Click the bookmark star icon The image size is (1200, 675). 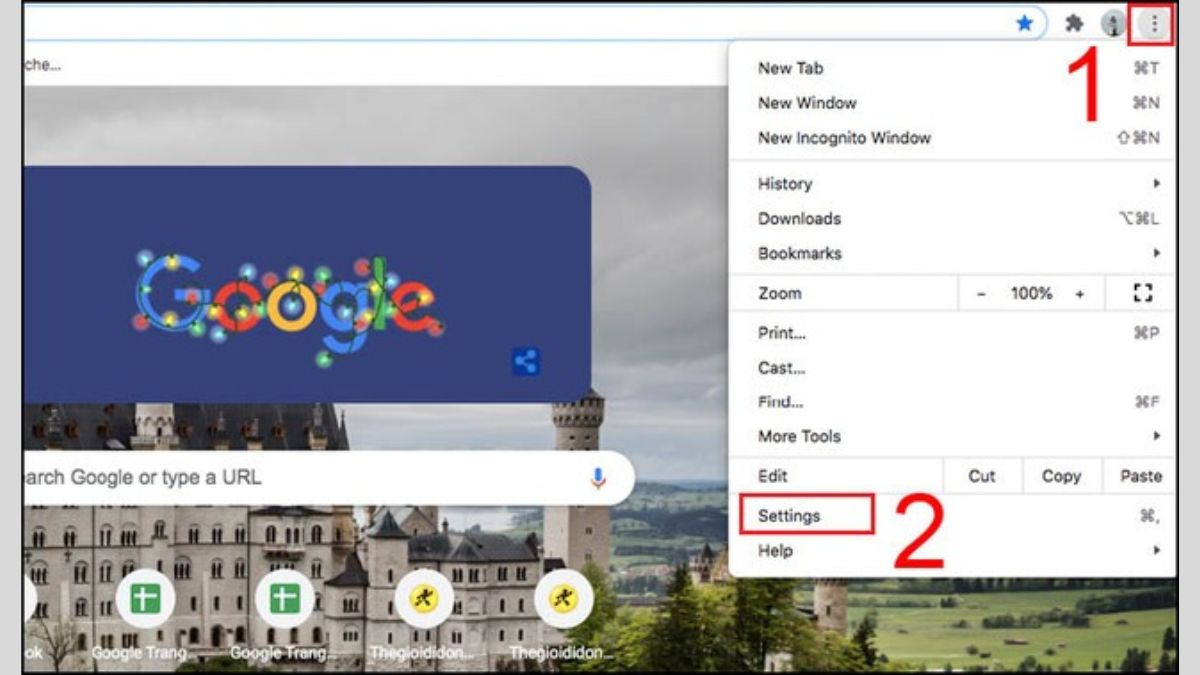pos(1024,23)
